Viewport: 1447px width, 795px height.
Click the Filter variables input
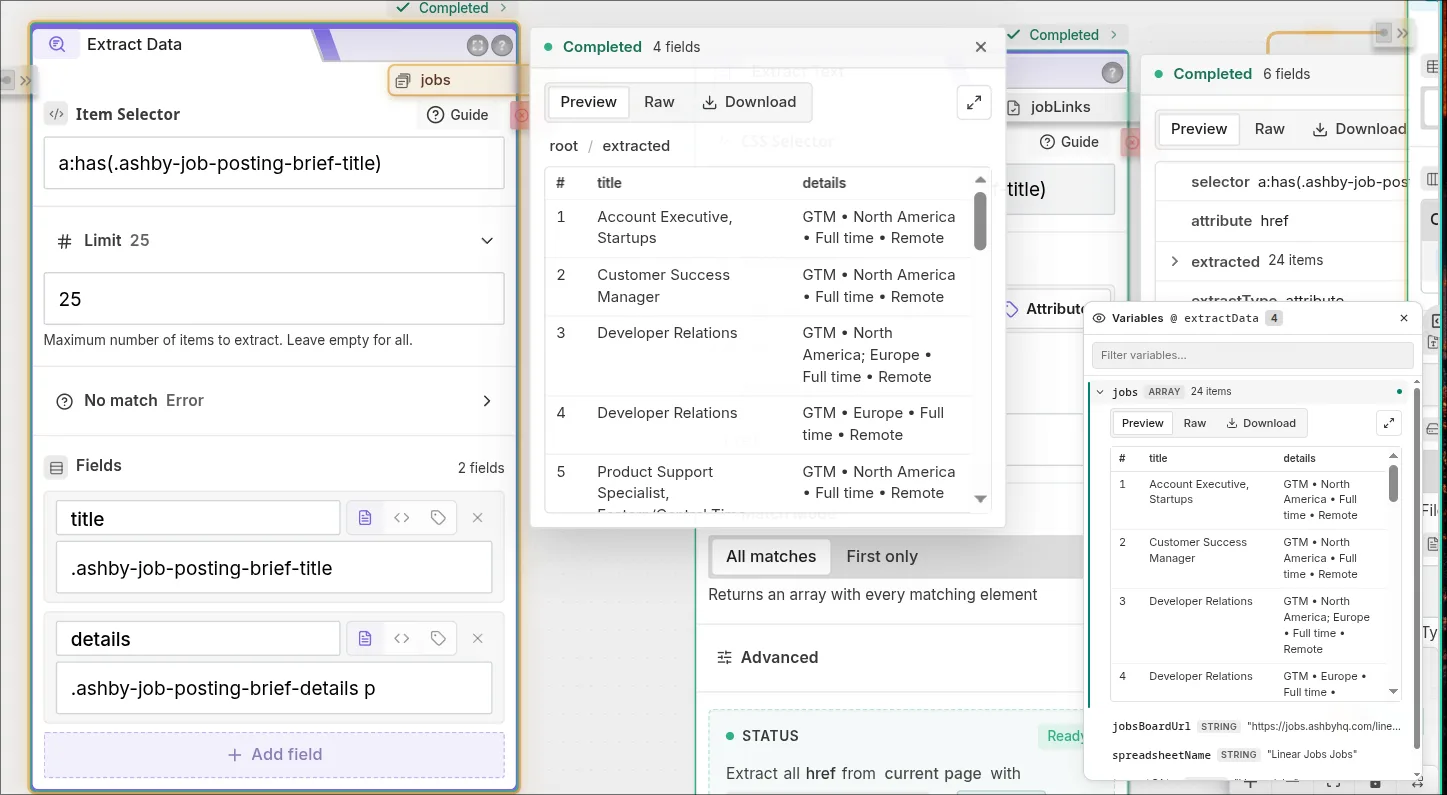(x=1252, y=355)
